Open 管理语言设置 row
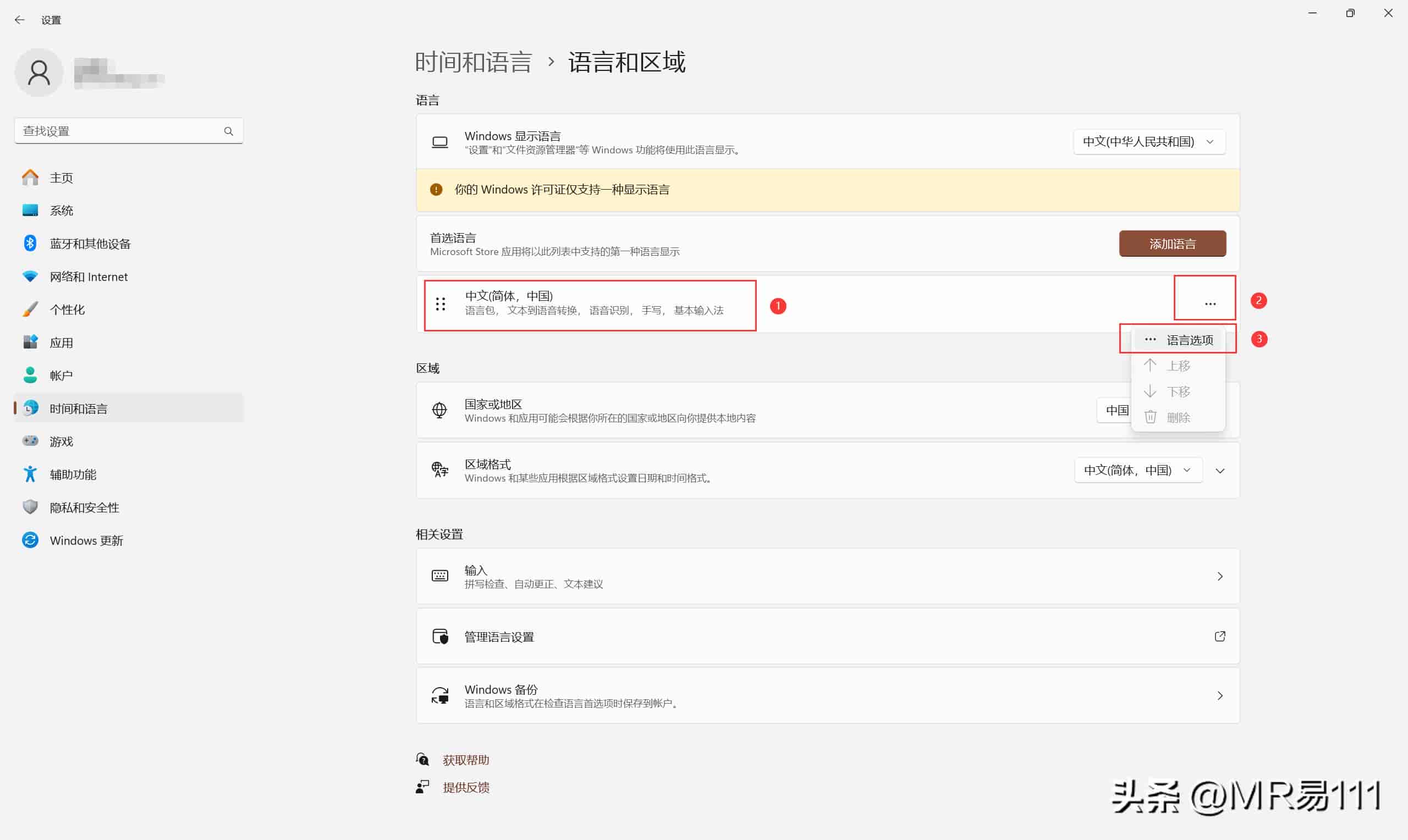 (x=828, y=636)
